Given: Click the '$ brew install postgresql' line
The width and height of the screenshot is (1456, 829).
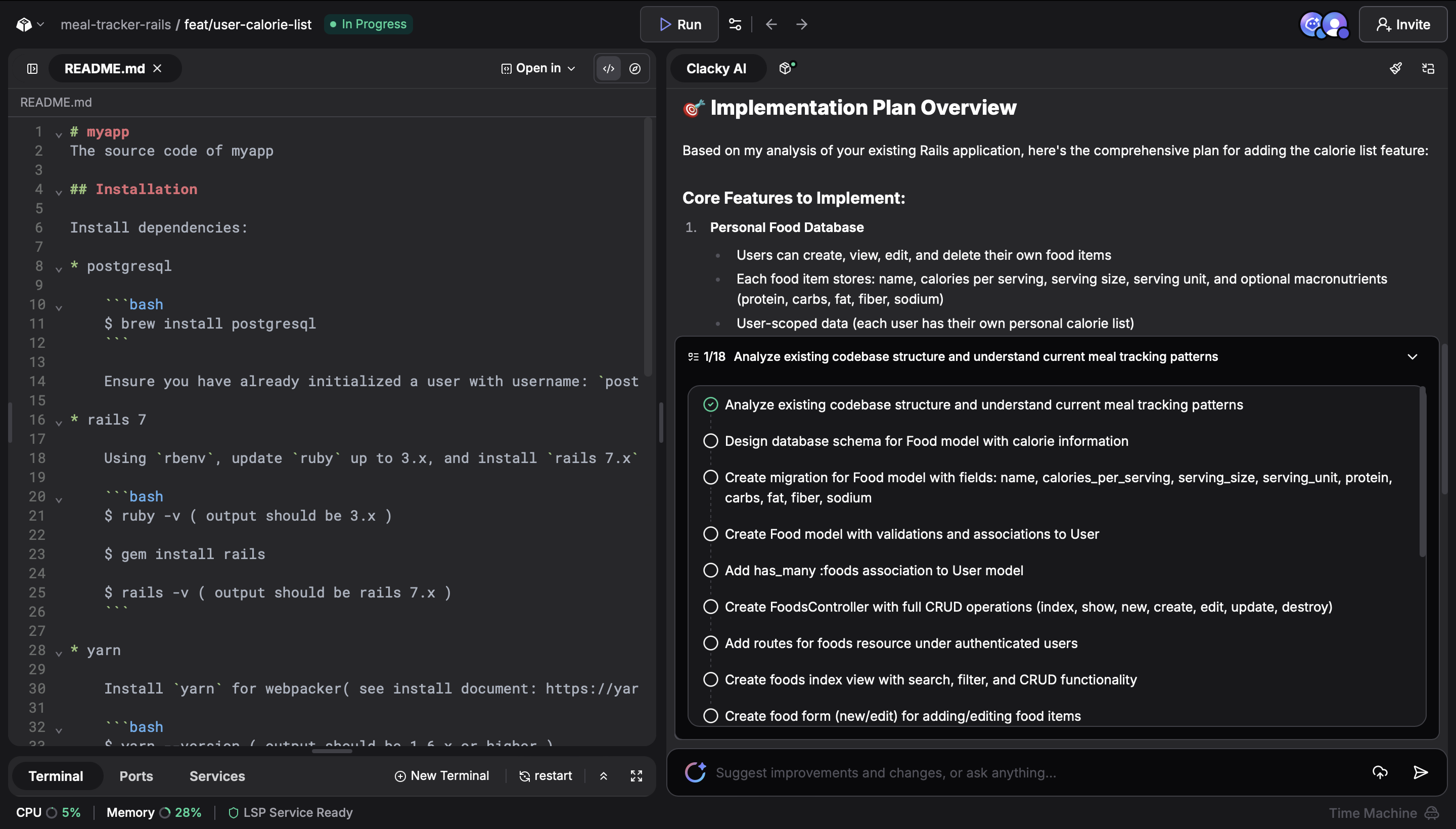Looking at the screenshot, I should [x=209, y=324].
